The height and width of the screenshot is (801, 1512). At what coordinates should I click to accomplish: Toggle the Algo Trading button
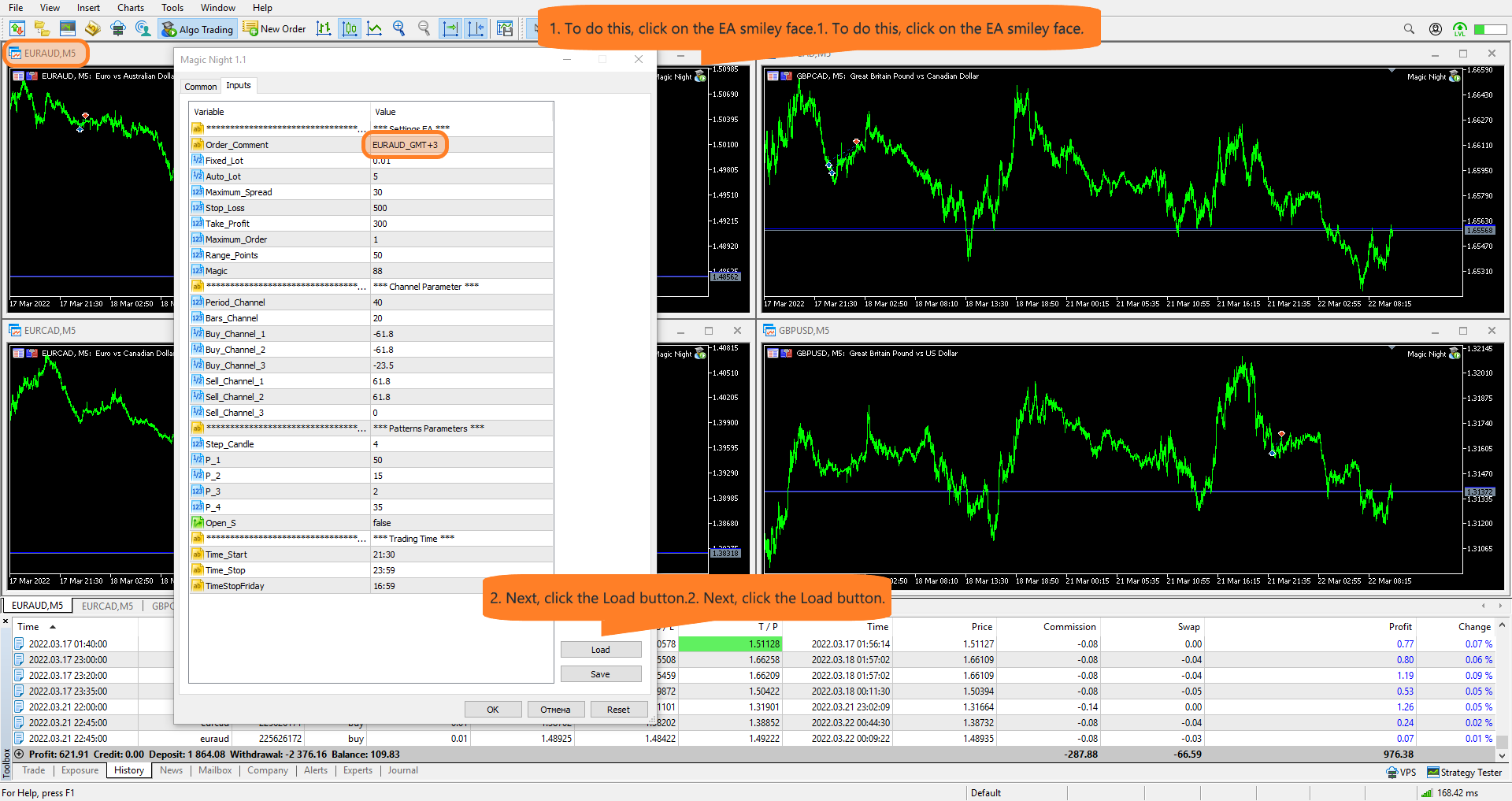tap(198, 29)
